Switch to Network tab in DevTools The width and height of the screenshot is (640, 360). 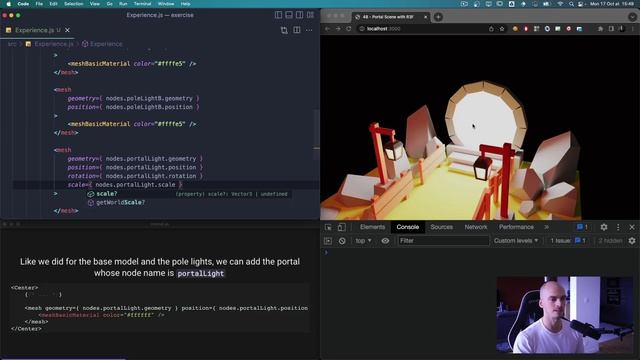476,227
